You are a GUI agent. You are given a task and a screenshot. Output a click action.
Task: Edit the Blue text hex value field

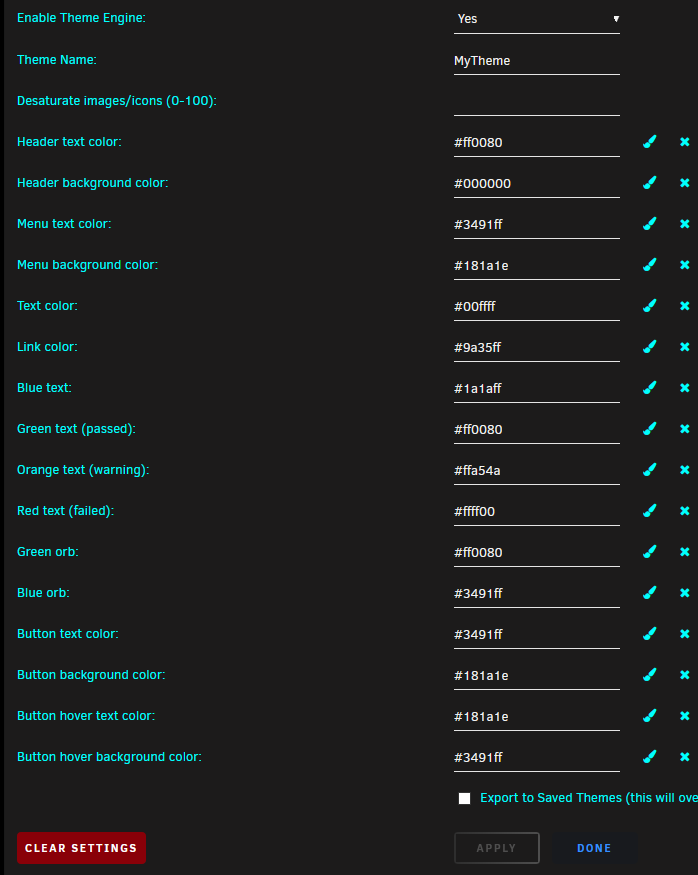pyautogui.click(x=537, y=388)
